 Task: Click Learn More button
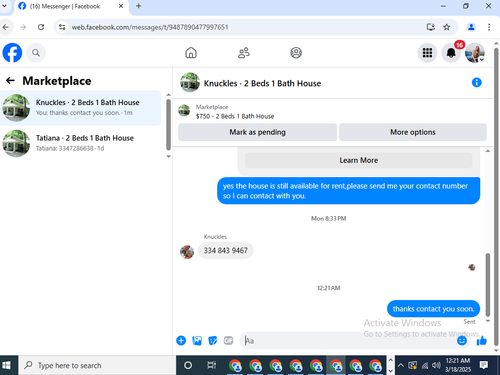coord(359,160)
